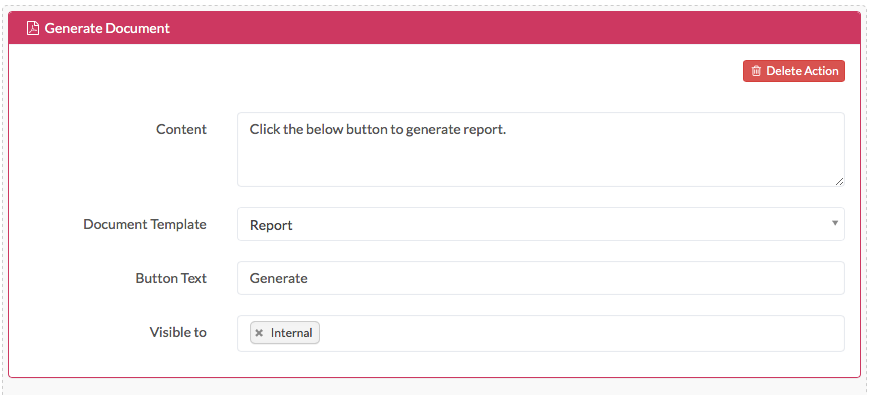The image size is (869, 395).
Task: Click the empty space in the Visible to field
Action: [582, 334]
